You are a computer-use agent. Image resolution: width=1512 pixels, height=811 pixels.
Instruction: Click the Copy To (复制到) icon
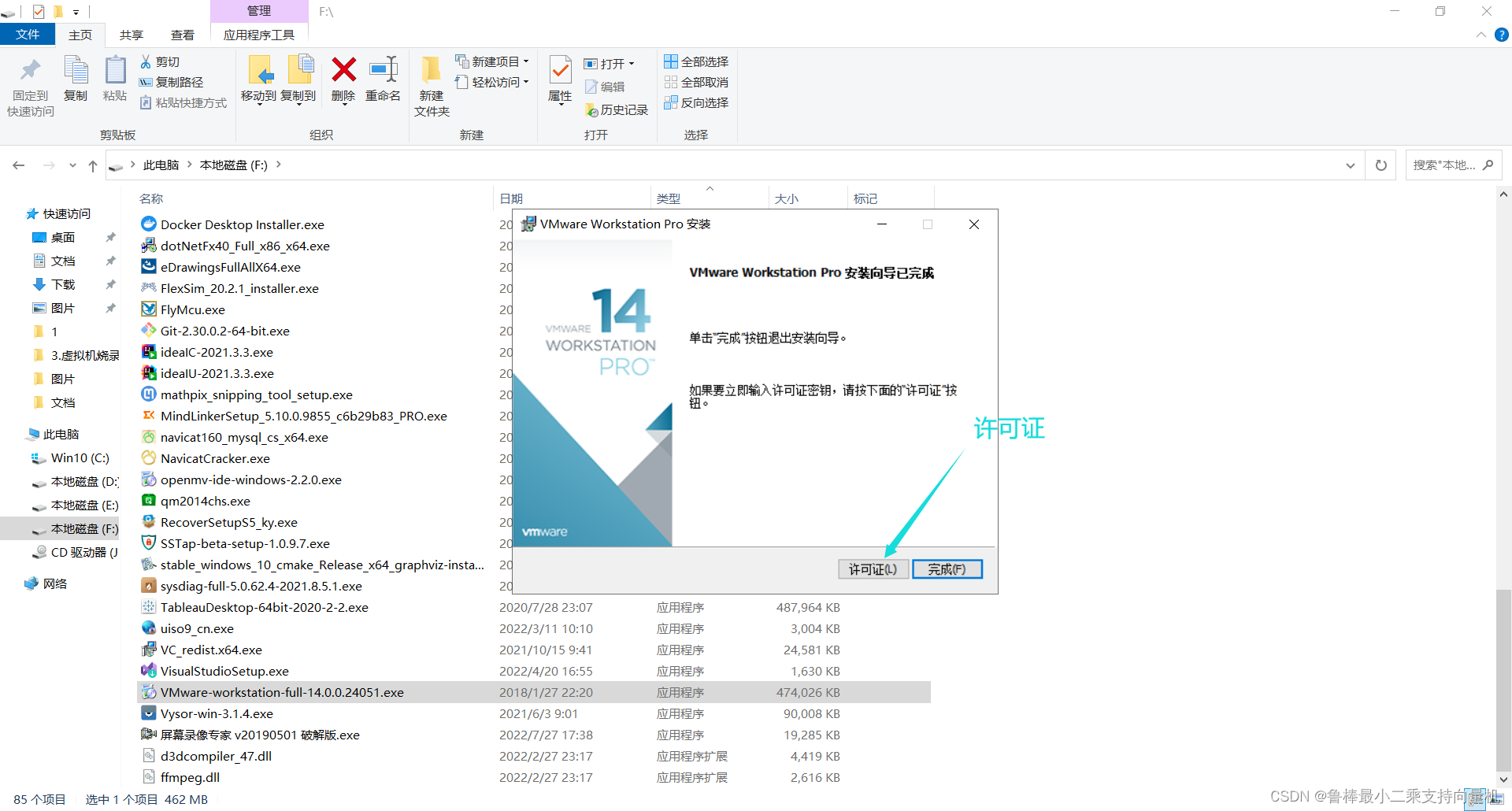coord(299,70)
